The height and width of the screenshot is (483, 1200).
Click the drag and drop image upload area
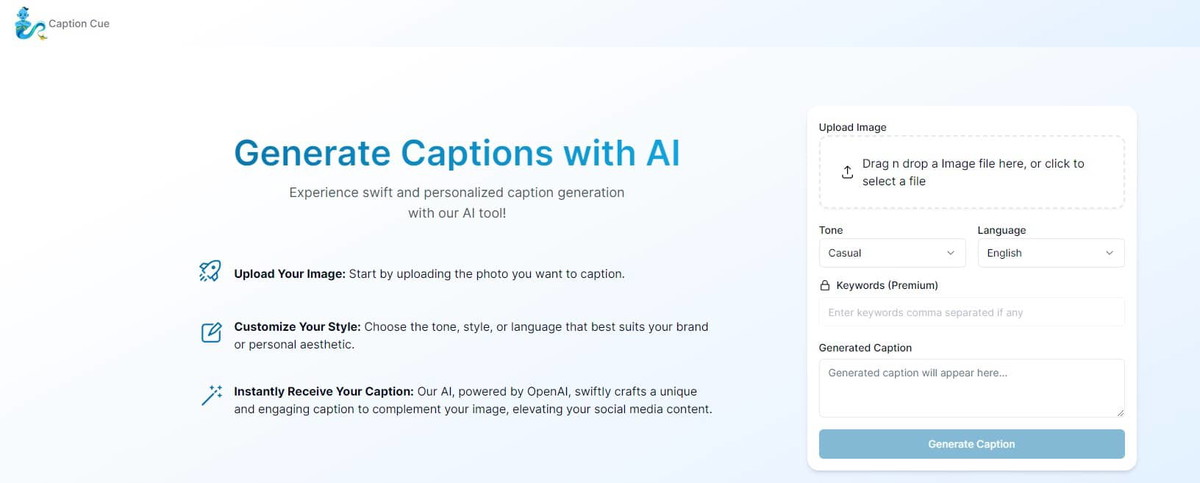coord(972,172)
